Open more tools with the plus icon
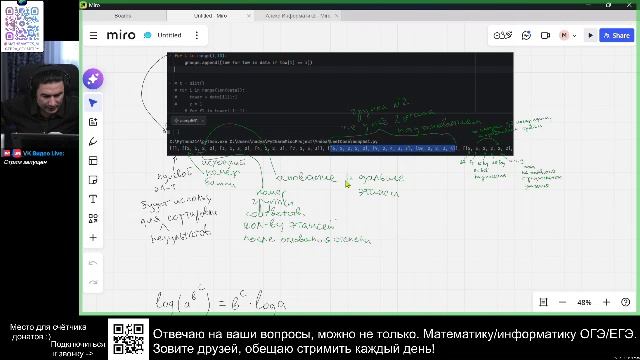 pos(93,238)
